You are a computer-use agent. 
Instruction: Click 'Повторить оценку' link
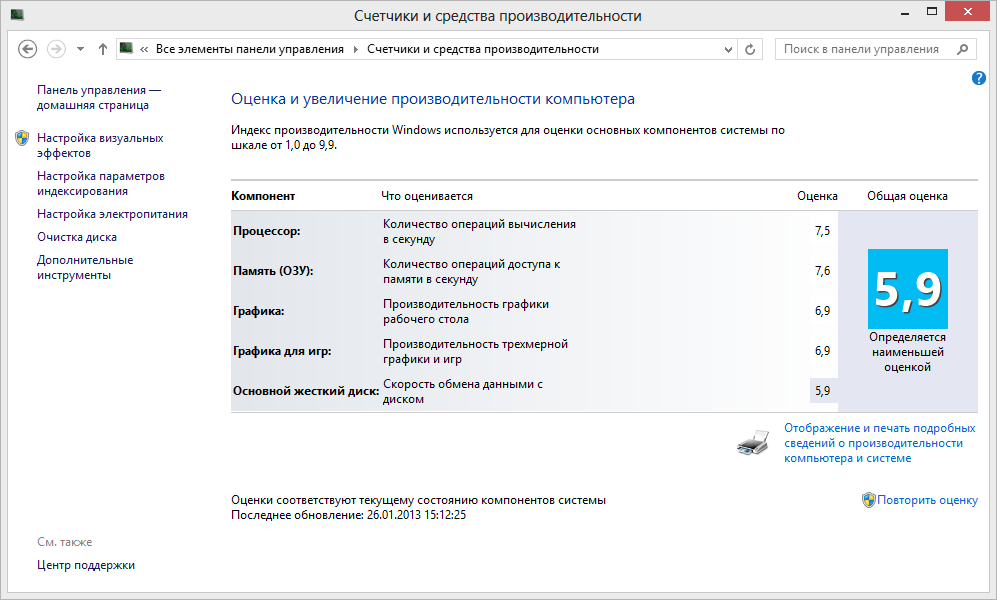(x=928, y=500)
